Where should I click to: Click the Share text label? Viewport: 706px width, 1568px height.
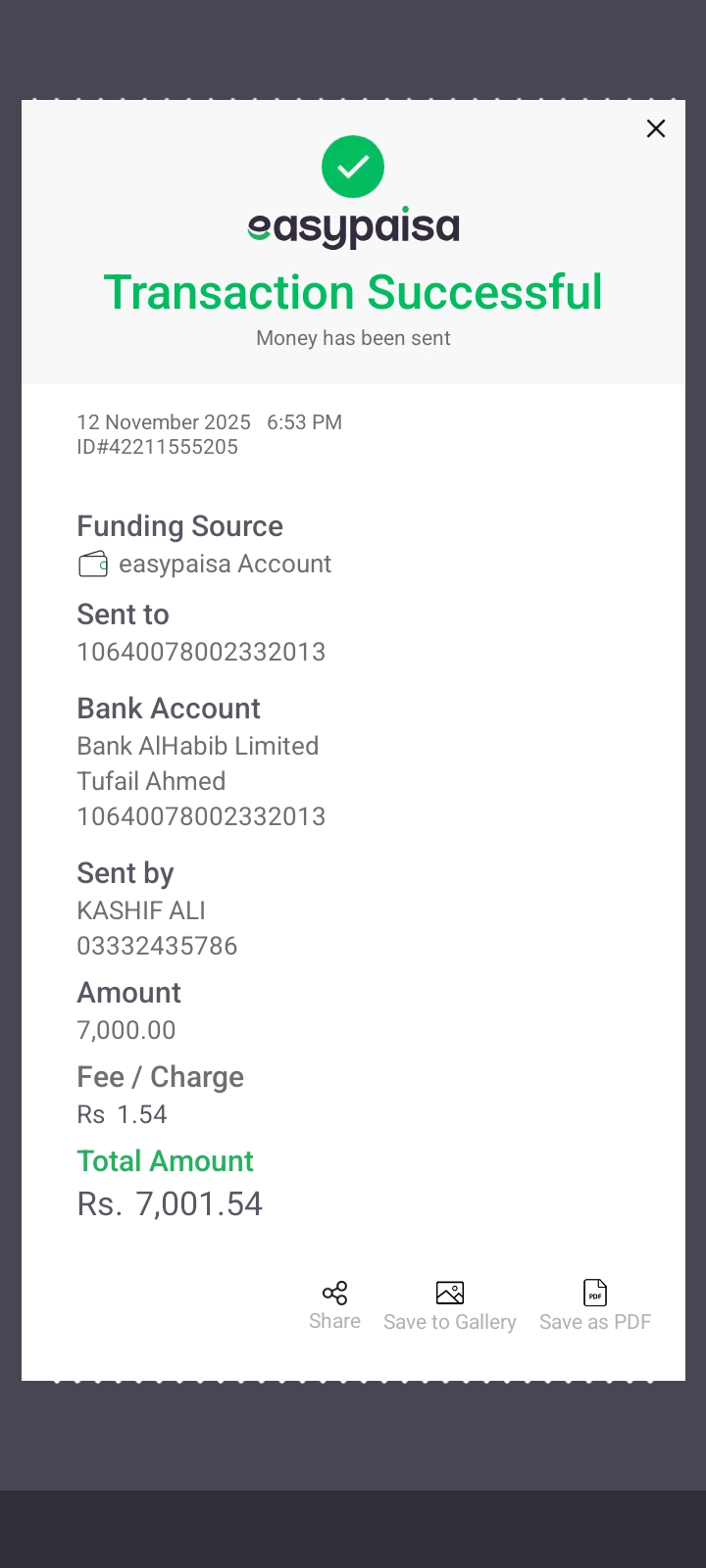point(334,1321)
